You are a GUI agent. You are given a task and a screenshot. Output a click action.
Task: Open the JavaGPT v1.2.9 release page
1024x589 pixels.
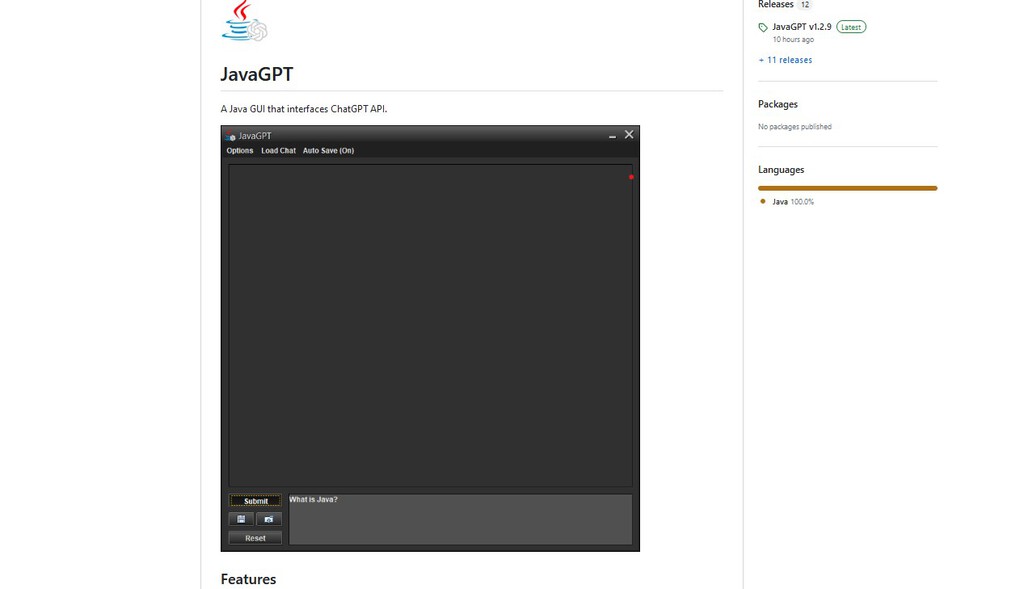pyautogui.click(x=803, y=27)
